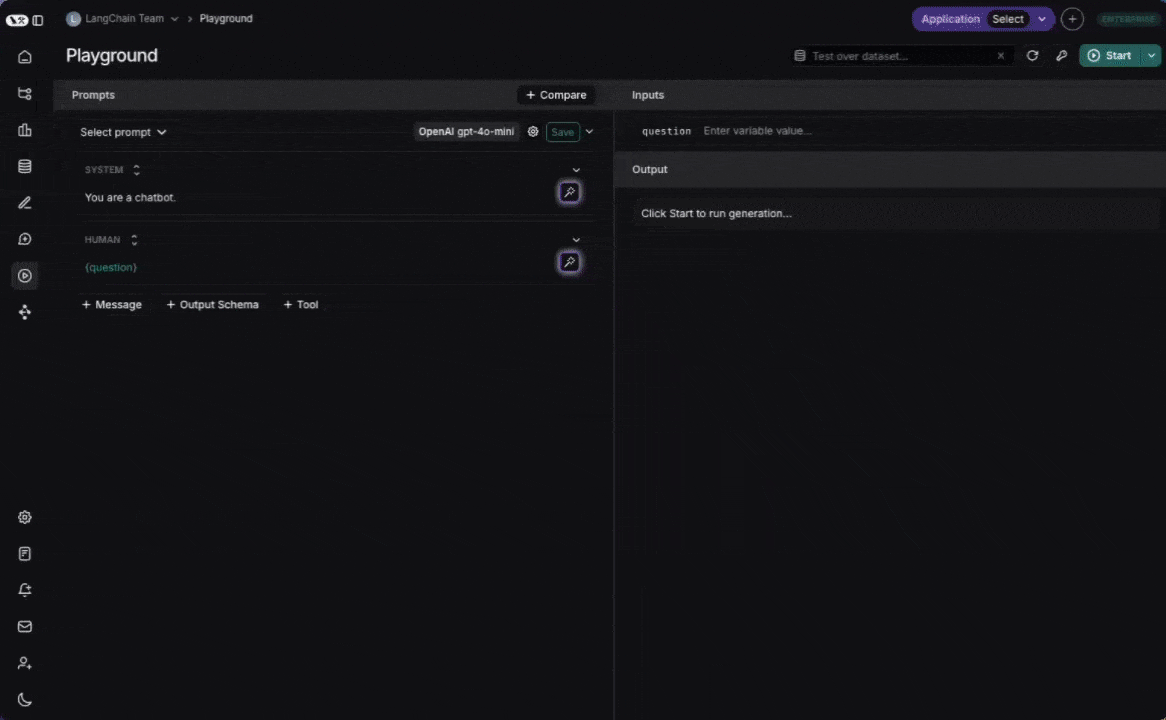Switch SYSTEM message role with up-down arrows
The height and width of the screenshot is (720, 1166).
tap(137, 170)
